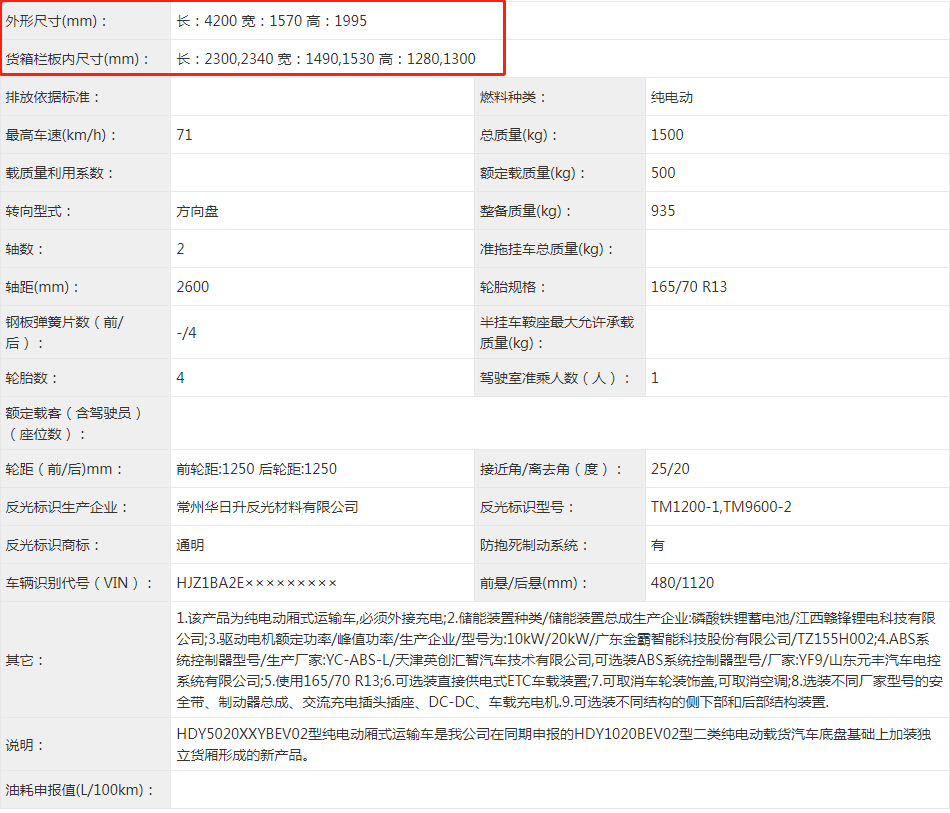Select the track width 前轮距:1250 后轮距:1250 value

[257, 469]
